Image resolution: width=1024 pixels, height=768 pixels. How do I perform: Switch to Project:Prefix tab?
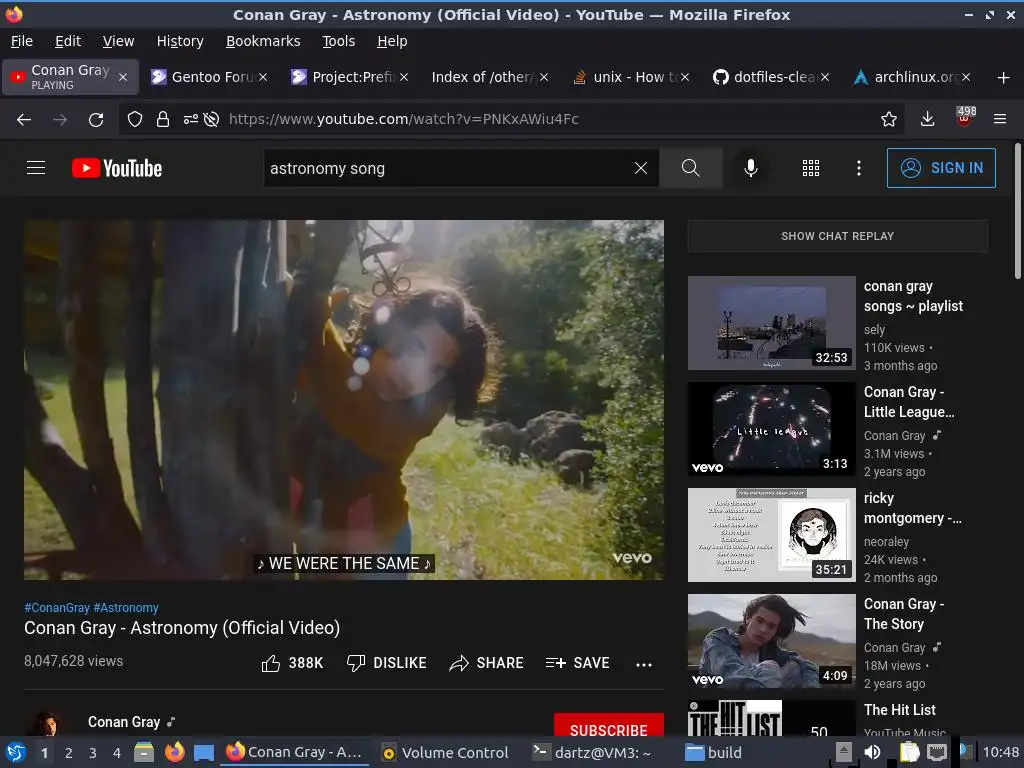click(x=348, y=77)
